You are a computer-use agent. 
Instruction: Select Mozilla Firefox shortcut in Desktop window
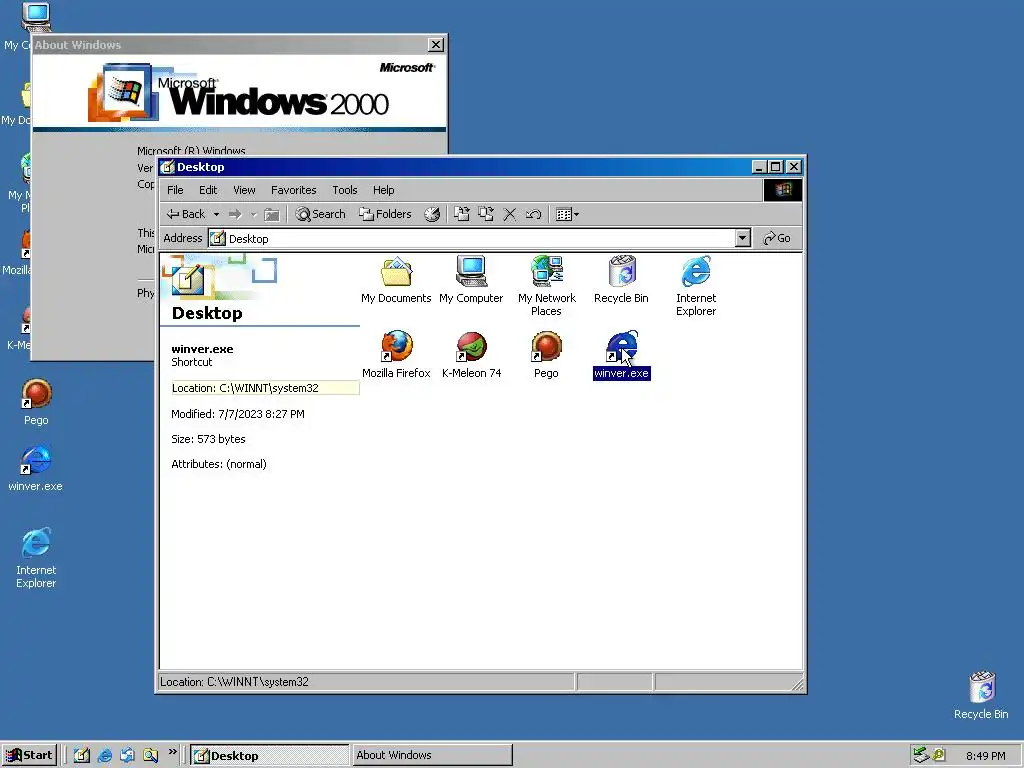click(x=396, y=355)
